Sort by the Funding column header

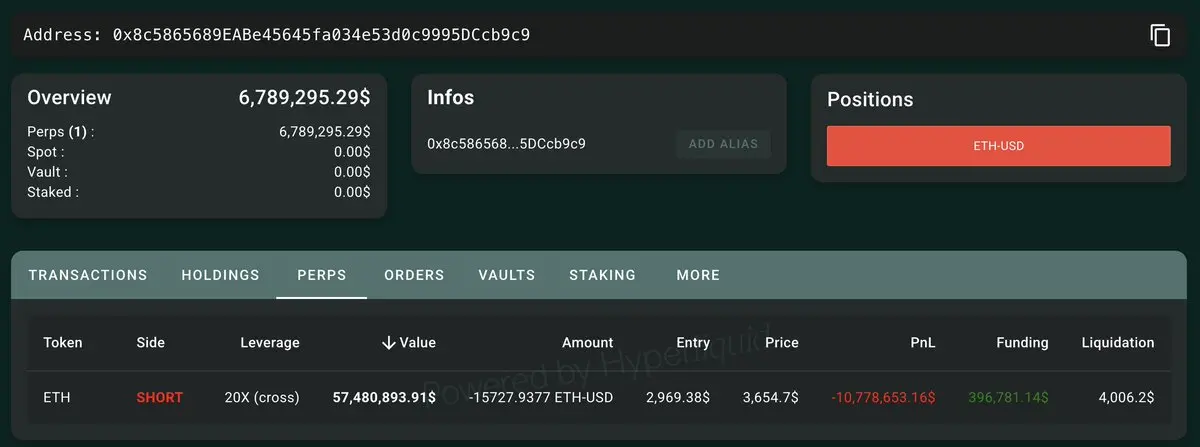pos(1022,342)
